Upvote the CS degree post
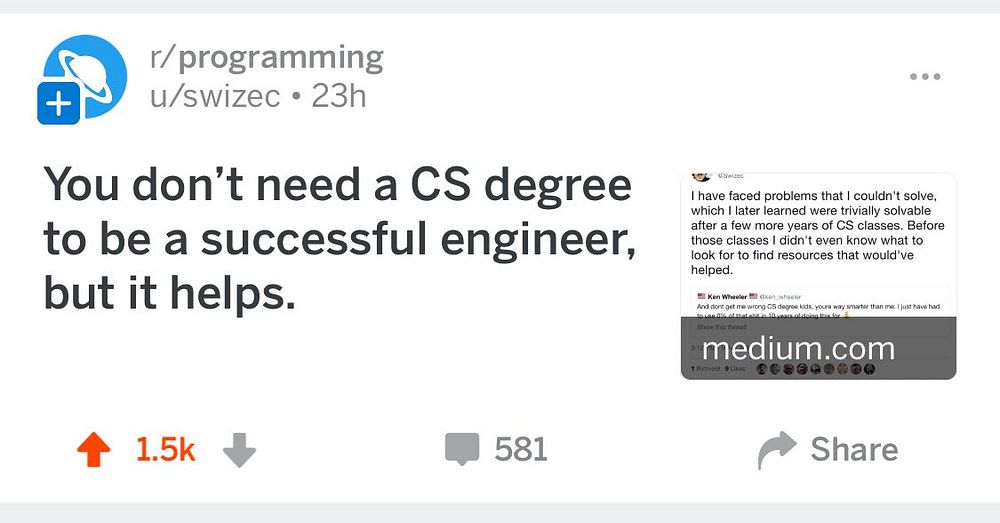This screenshot has height=523, width=1000. [x=94, y=451]
